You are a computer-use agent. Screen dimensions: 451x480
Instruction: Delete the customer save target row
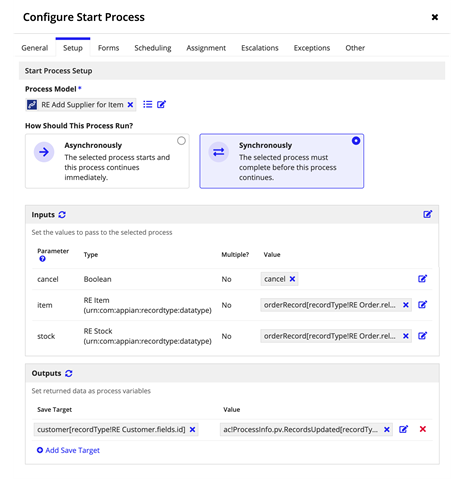[423, 429]
